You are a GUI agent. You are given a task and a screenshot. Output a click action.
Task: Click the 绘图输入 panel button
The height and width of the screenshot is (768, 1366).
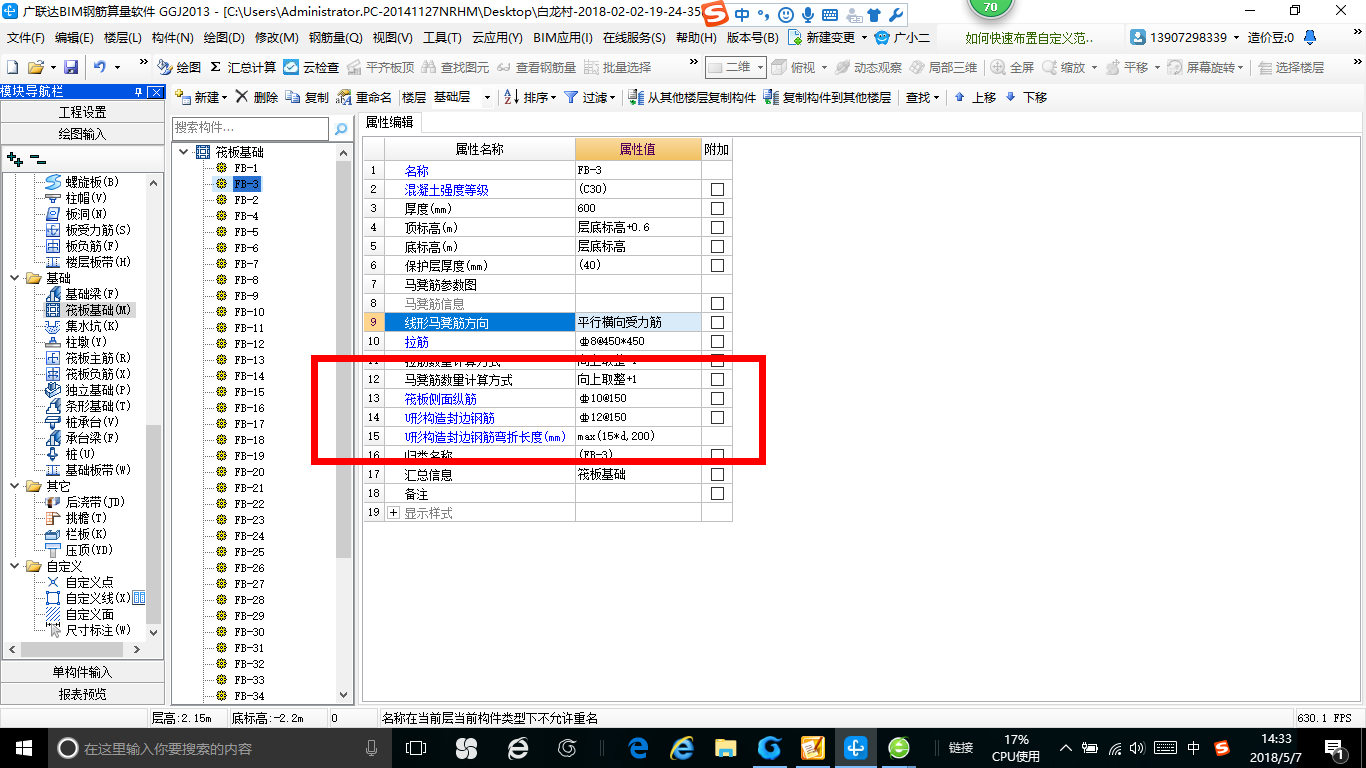[82, 133]
